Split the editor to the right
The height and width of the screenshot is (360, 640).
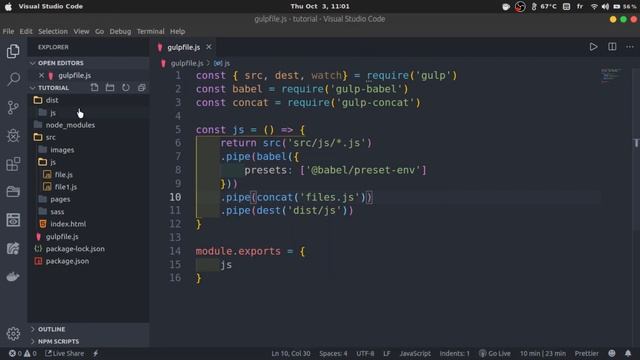point(612,47)
